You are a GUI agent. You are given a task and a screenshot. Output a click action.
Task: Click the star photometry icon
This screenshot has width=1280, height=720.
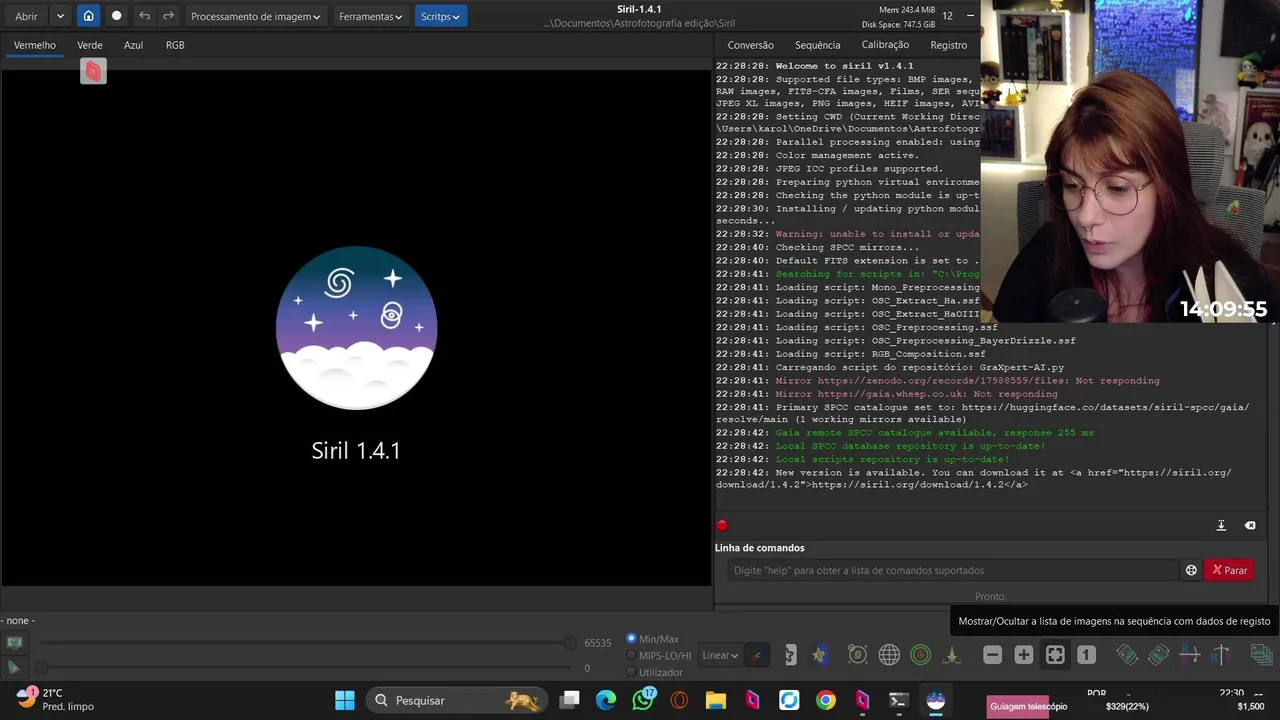tap(819, 655)
